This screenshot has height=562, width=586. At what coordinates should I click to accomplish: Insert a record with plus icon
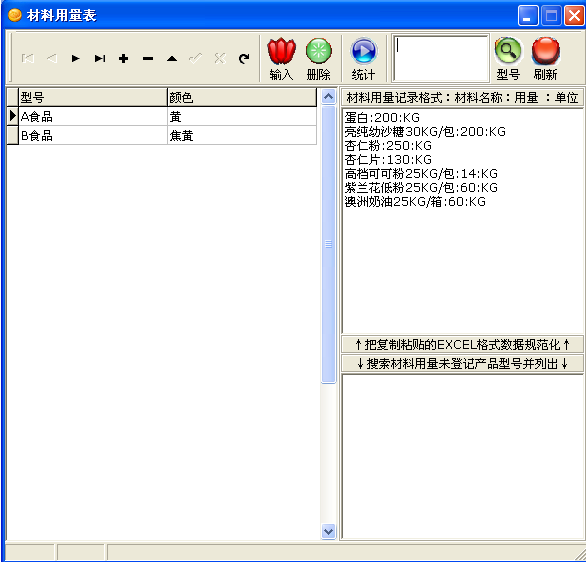click(x=124, y=58)
